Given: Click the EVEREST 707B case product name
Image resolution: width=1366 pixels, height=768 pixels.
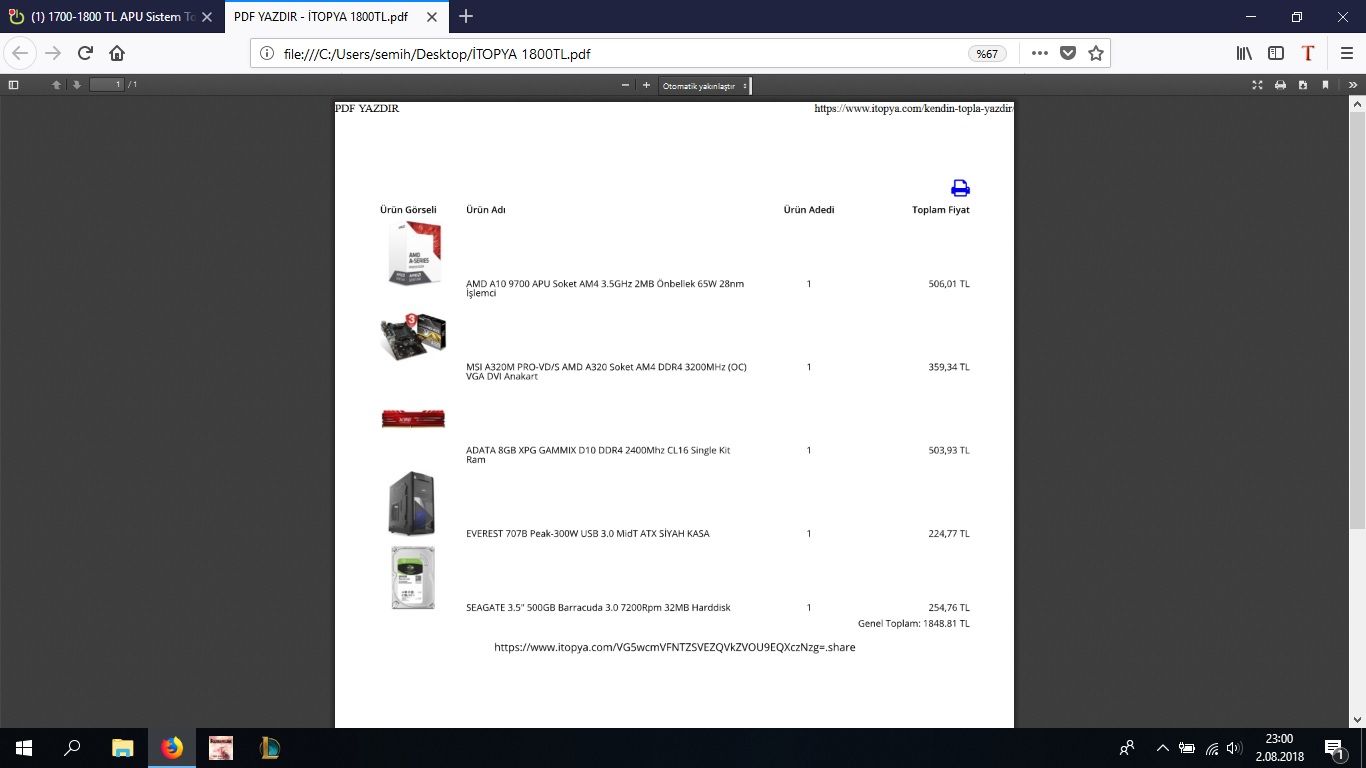Looking at the screenshot, I should pyautogui.click(x=588, y=534).
